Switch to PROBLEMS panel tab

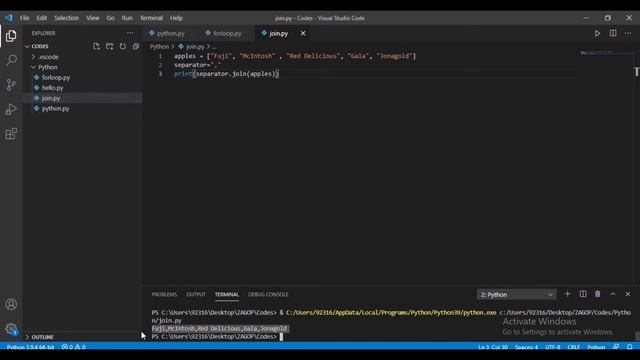164,294
